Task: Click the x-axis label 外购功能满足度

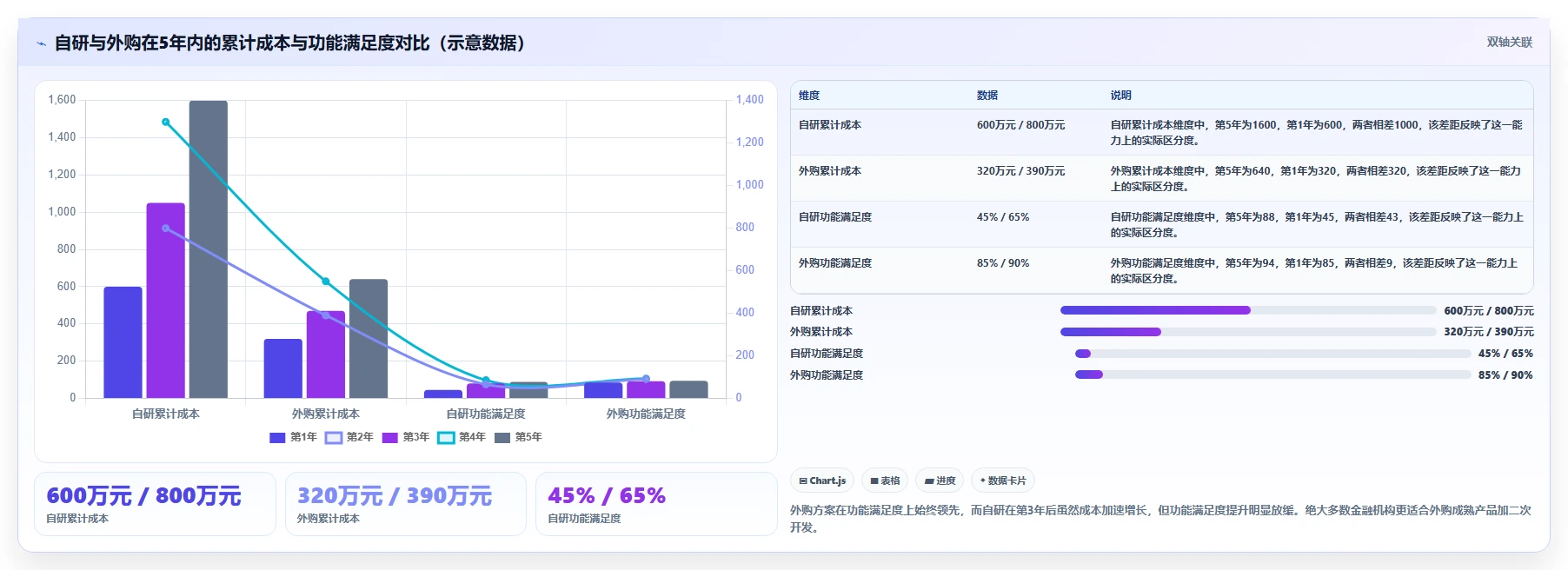Action: [x=646, y=414]
